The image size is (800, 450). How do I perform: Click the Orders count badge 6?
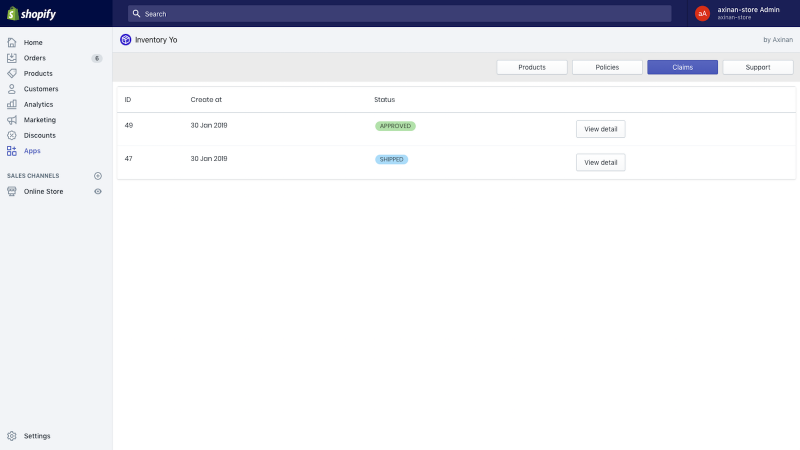pos(97,58)
